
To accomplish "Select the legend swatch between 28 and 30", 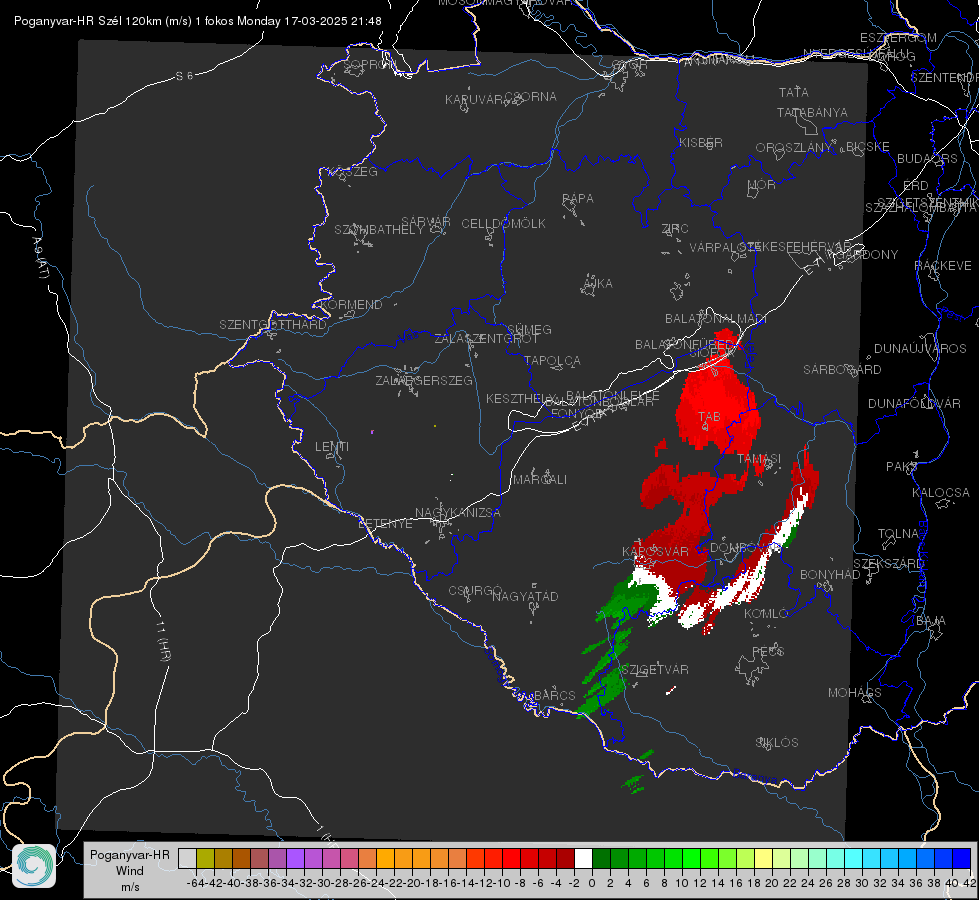I will pos(854,858).
